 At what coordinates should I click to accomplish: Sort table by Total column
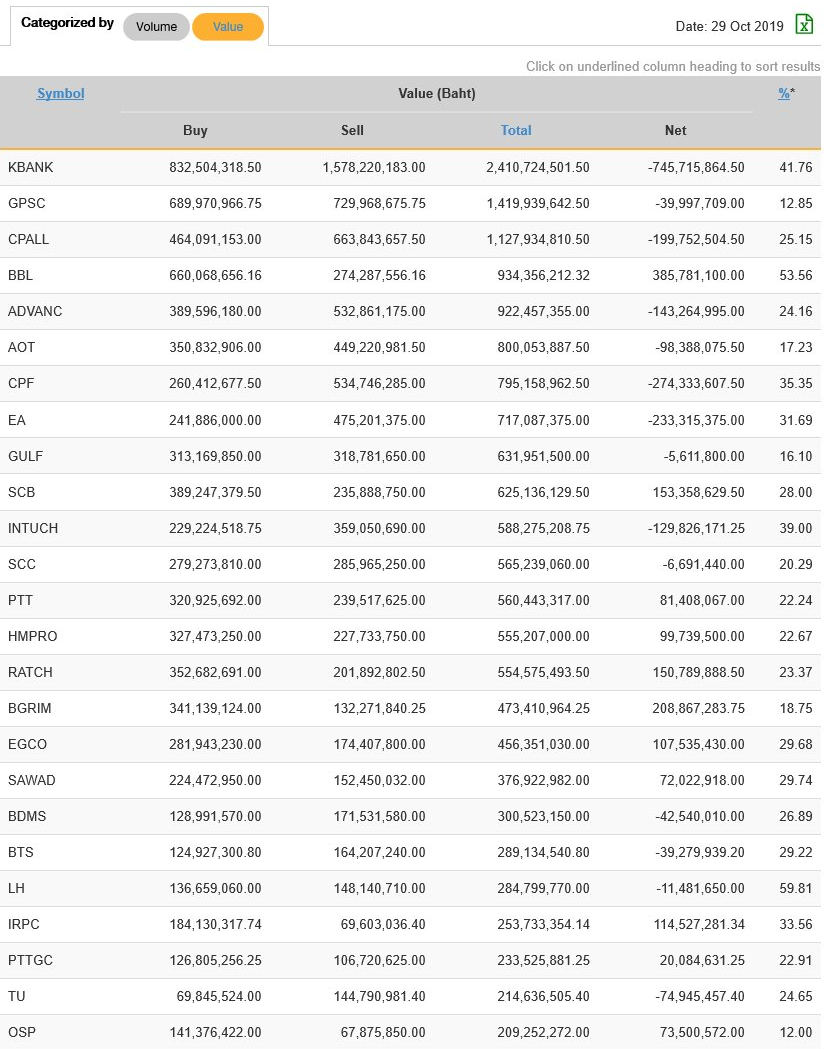(x=516, y=130)
